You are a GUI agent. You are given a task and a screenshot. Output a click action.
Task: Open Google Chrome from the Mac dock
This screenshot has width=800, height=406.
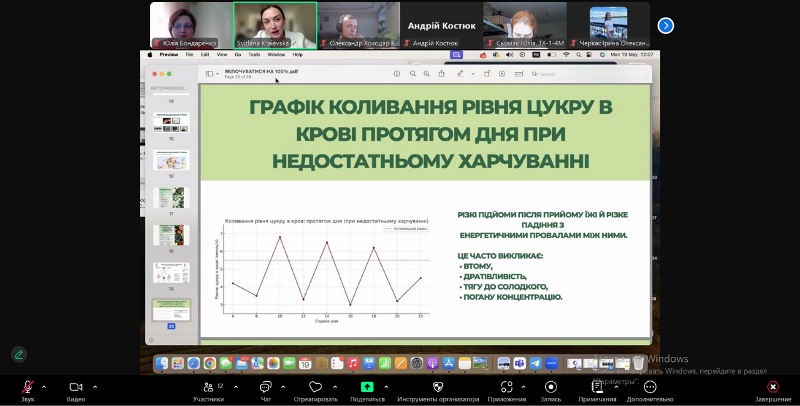(210, 363)
